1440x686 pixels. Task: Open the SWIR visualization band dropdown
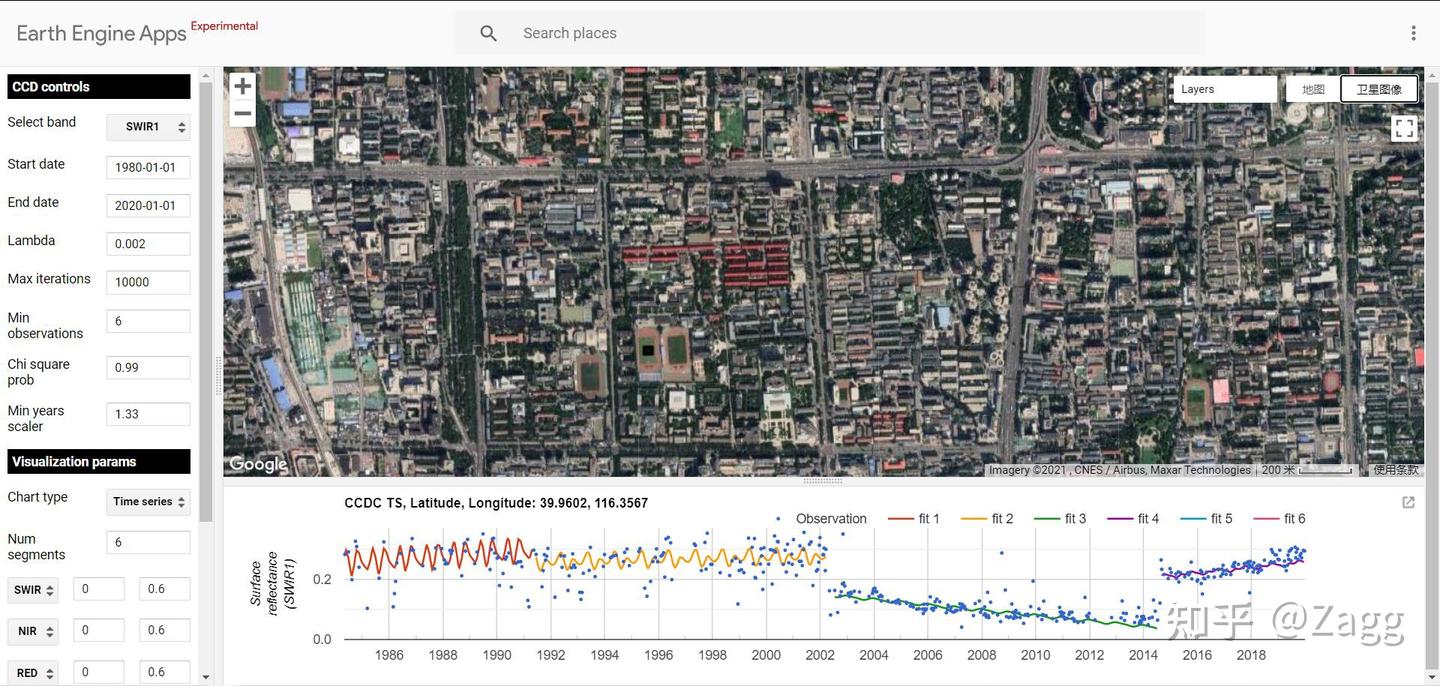click(x=31, y=589)
